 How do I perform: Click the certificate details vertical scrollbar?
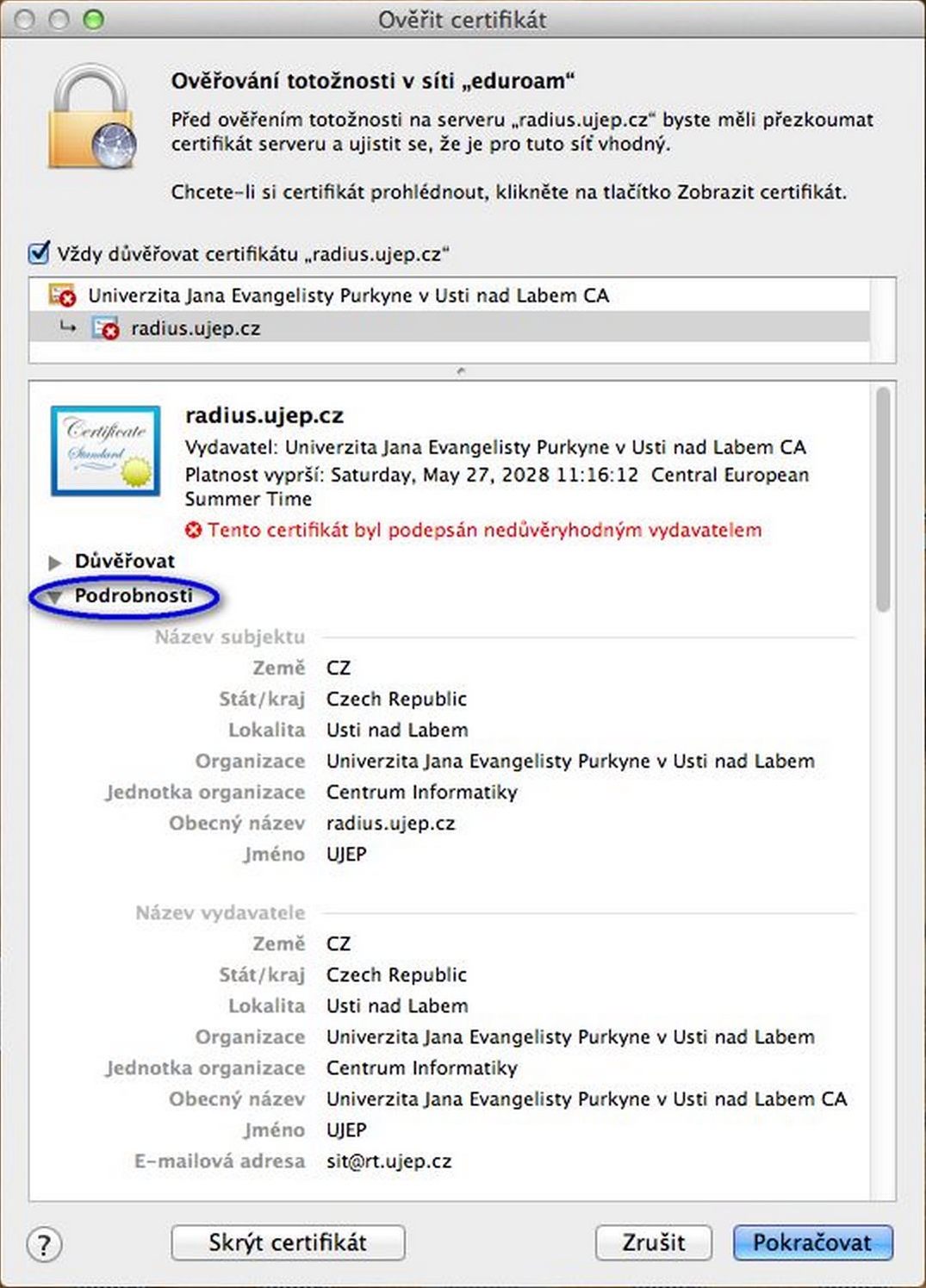(x=882, y=500)
